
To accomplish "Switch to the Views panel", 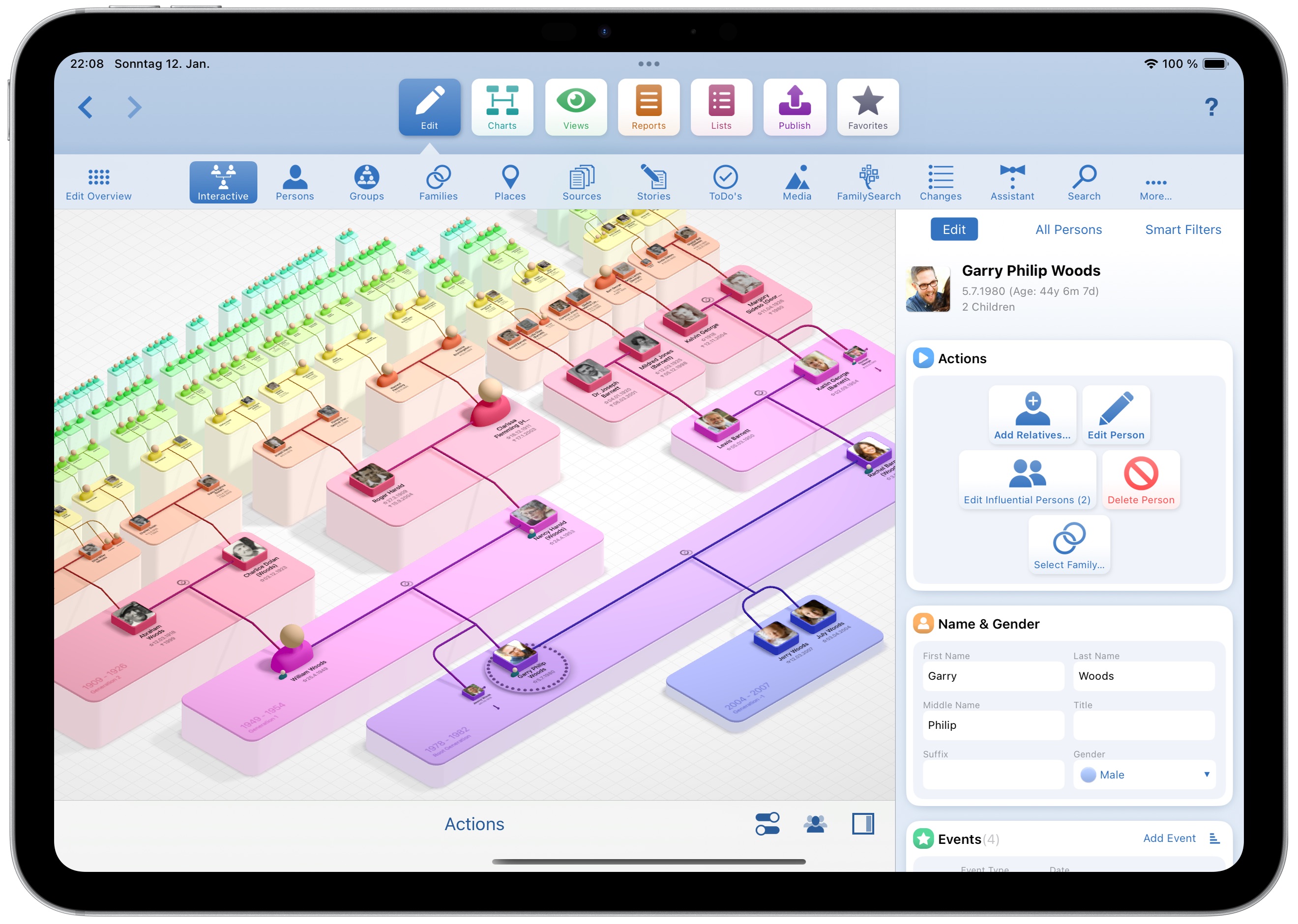I will pos(574,106).
